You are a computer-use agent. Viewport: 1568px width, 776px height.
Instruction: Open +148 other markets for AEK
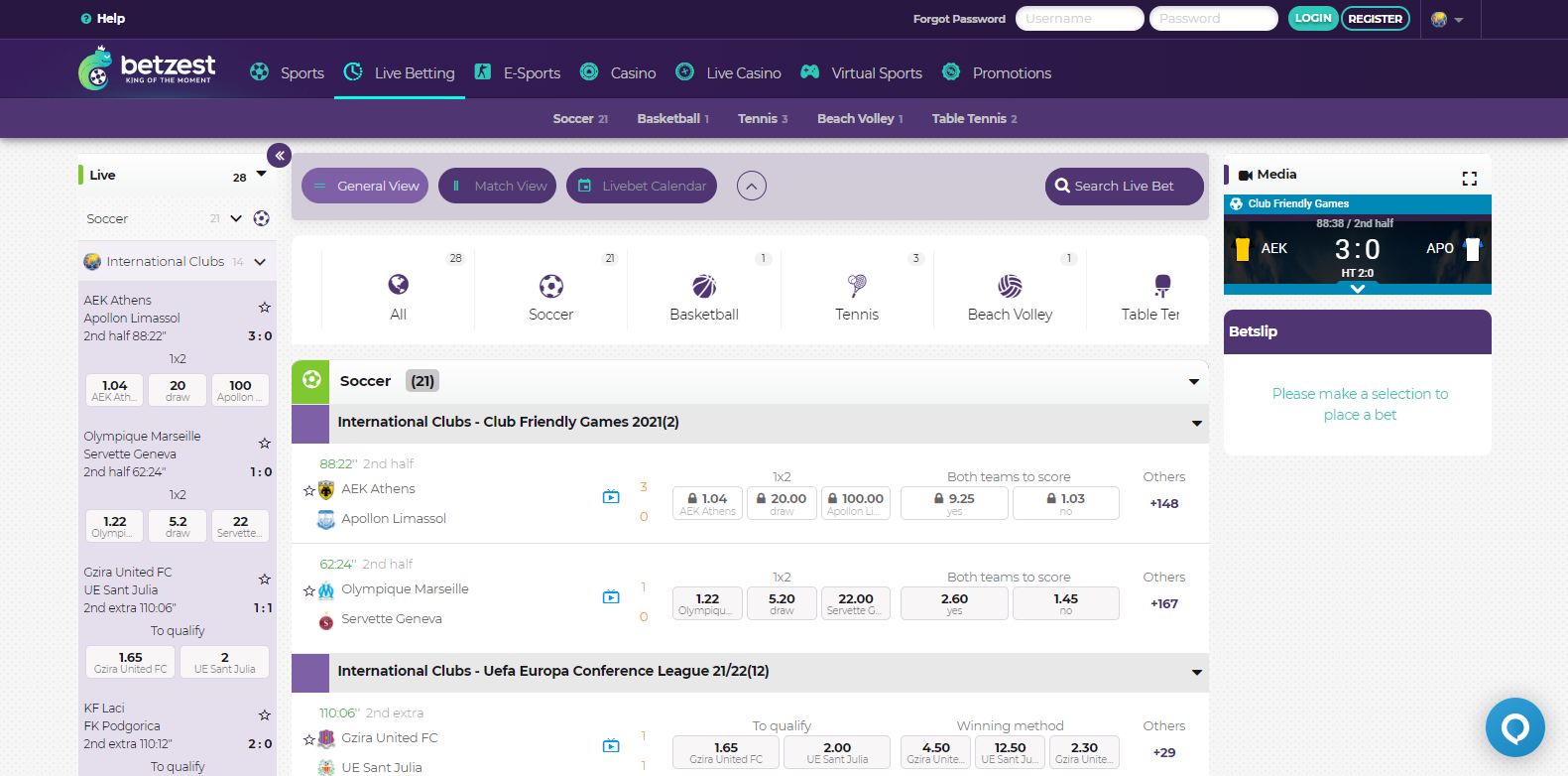1164,503
